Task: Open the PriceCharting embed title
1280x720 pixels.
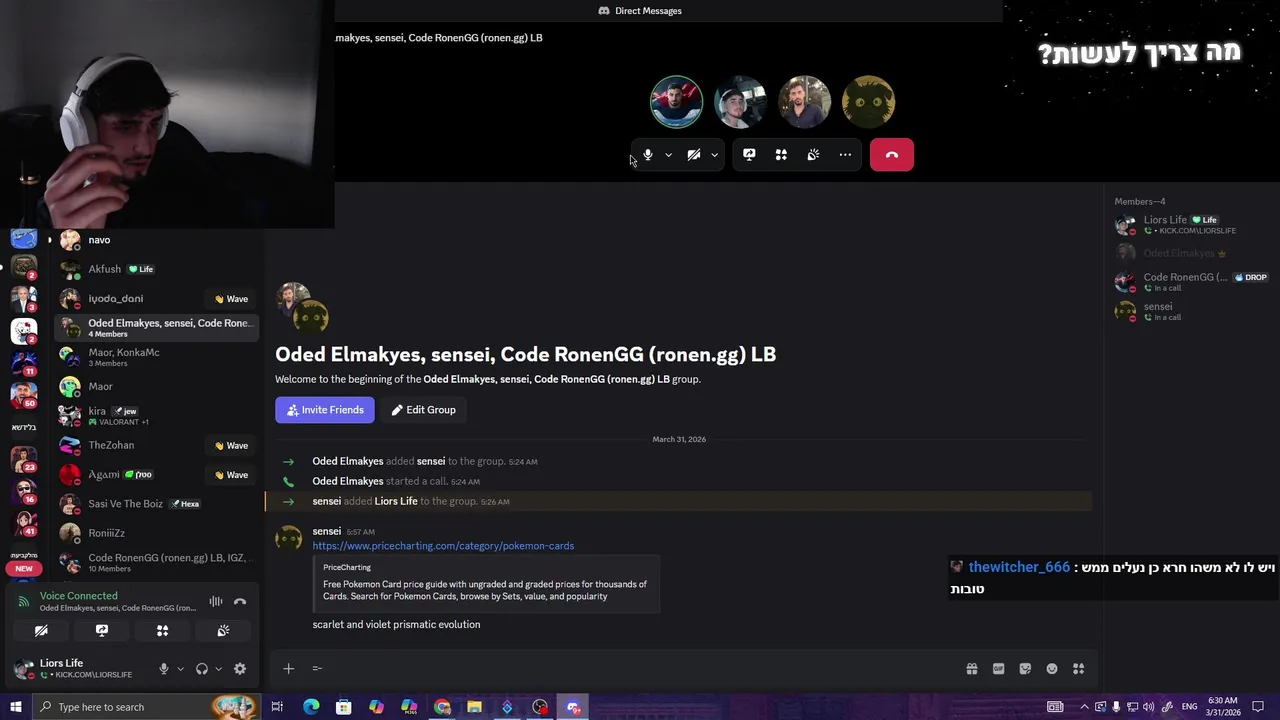Action: coord(347,567)
